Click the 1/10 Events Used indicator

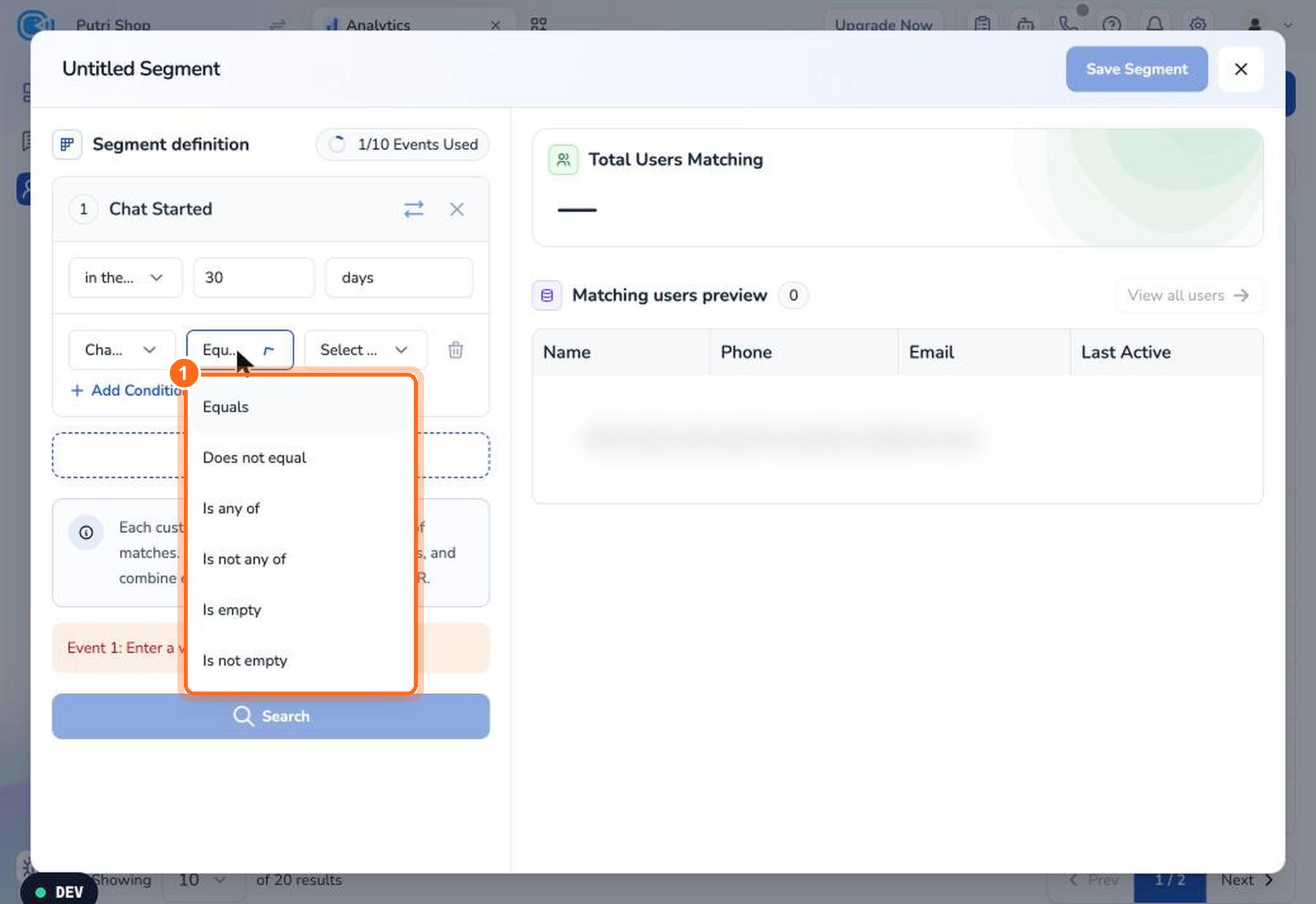tap(403, 145)
